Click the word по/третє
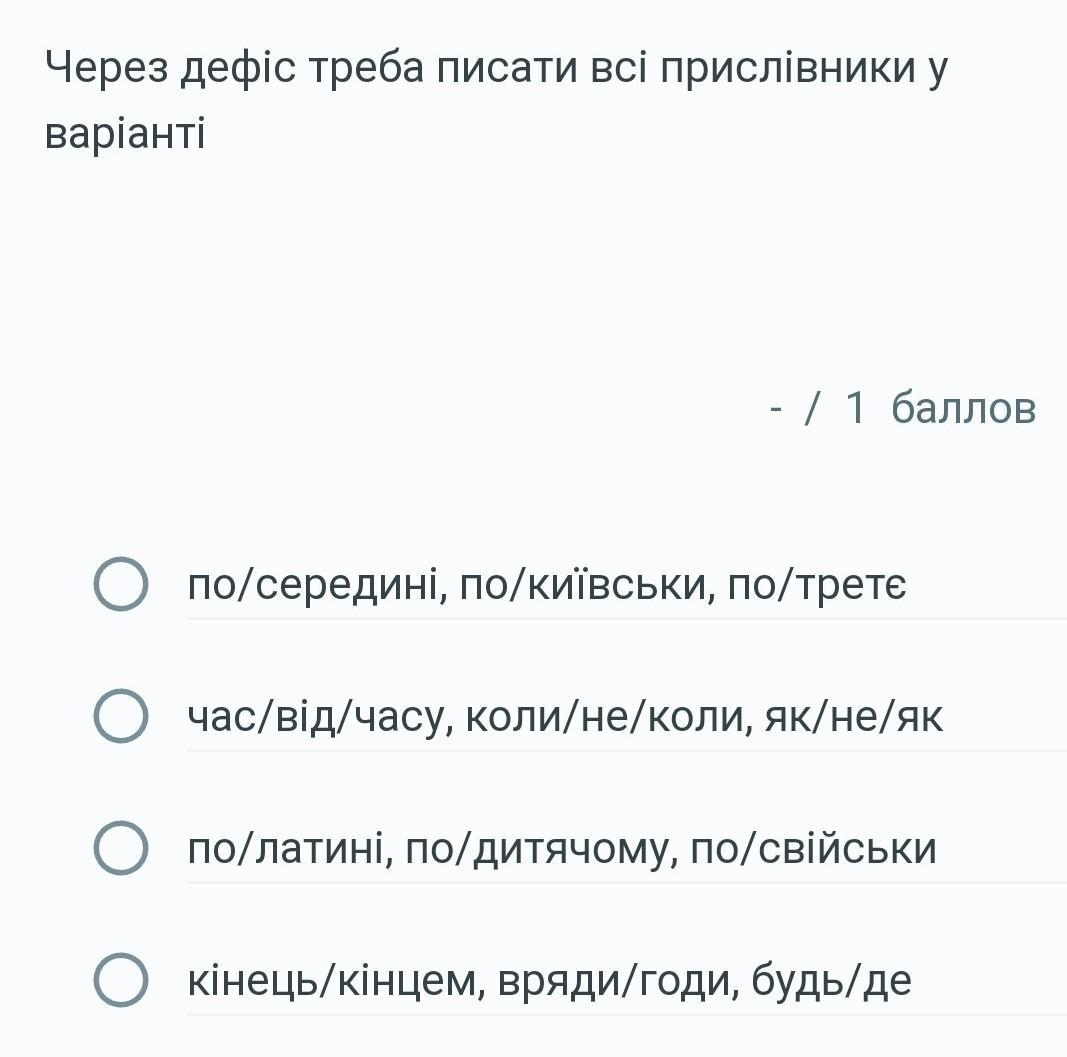This screenshot has height=1057, width=1067. tap(817, 585)
